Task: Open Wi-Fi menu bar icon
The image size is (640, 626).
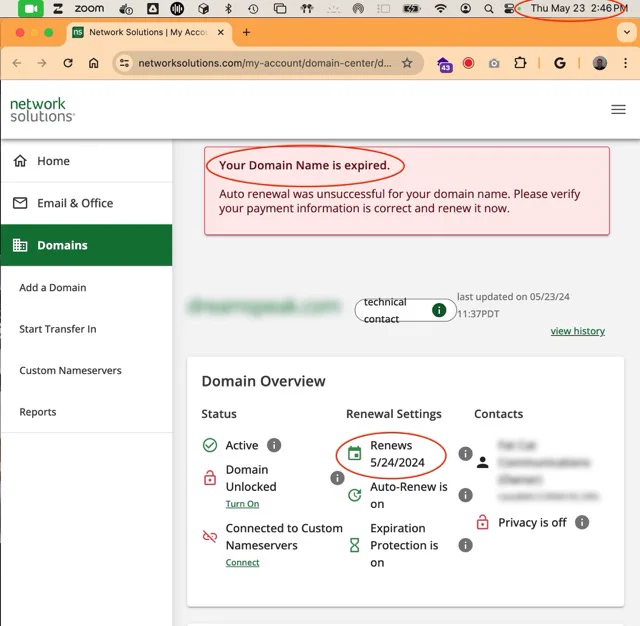Action: point(440,8)
